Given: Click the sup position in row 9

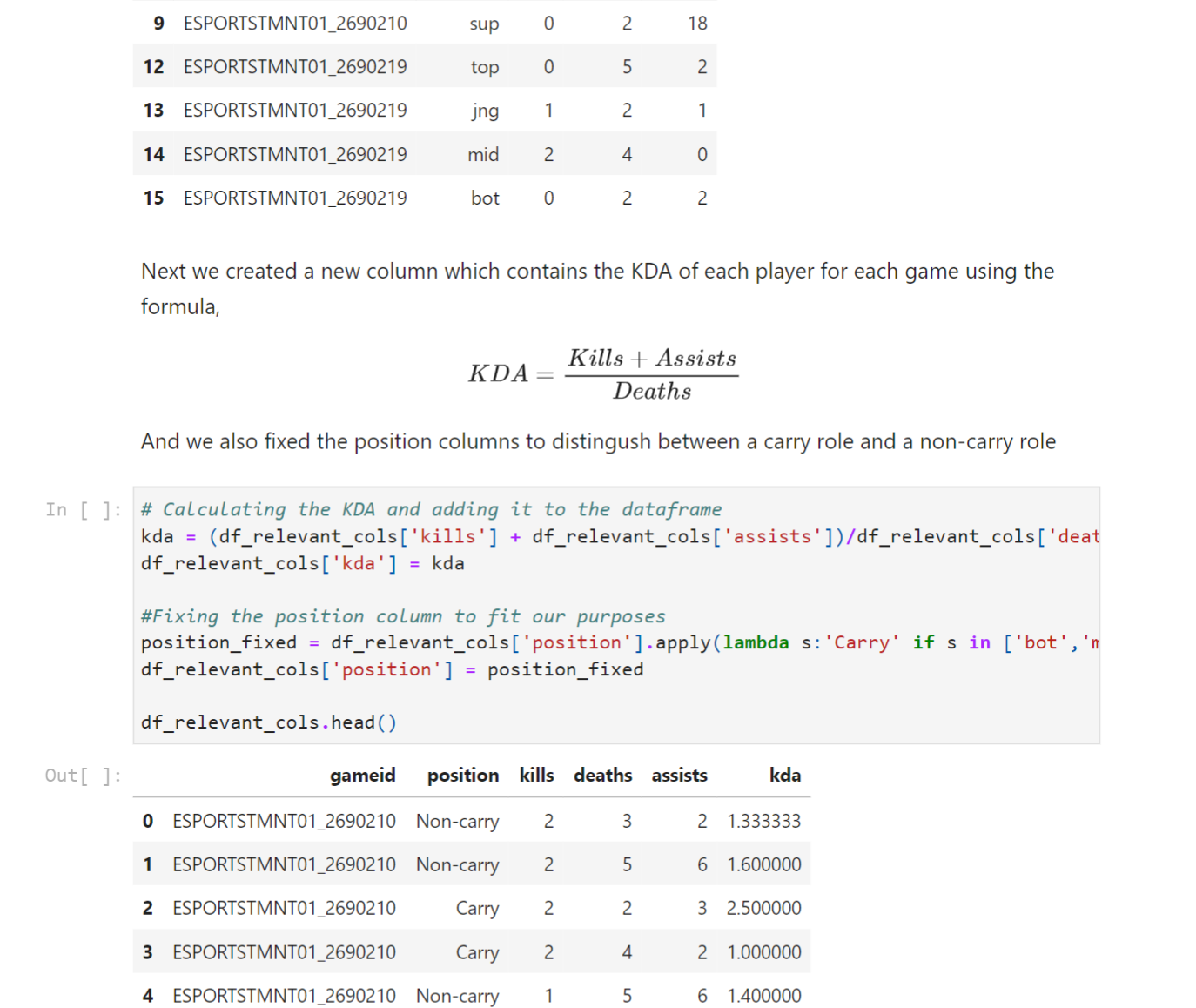Looking at the screenshot, I should click(484, 24).
